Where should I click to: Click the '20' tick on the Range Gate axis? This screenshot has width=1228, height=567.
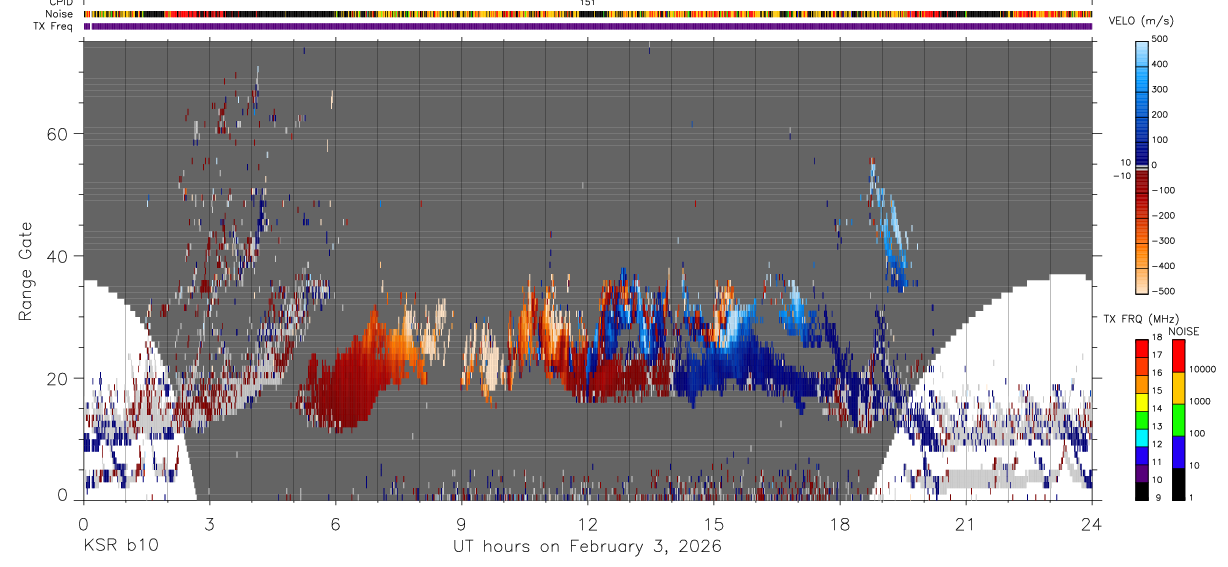pyautogui.click(x=59, y=378)
